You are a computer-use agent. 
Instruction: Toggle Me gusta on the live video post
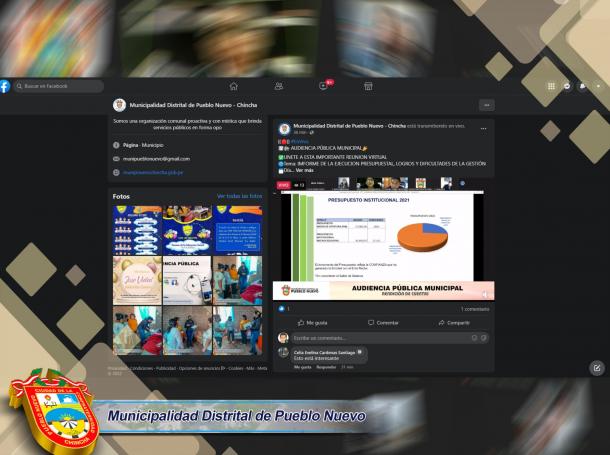[x=317, y=322]
